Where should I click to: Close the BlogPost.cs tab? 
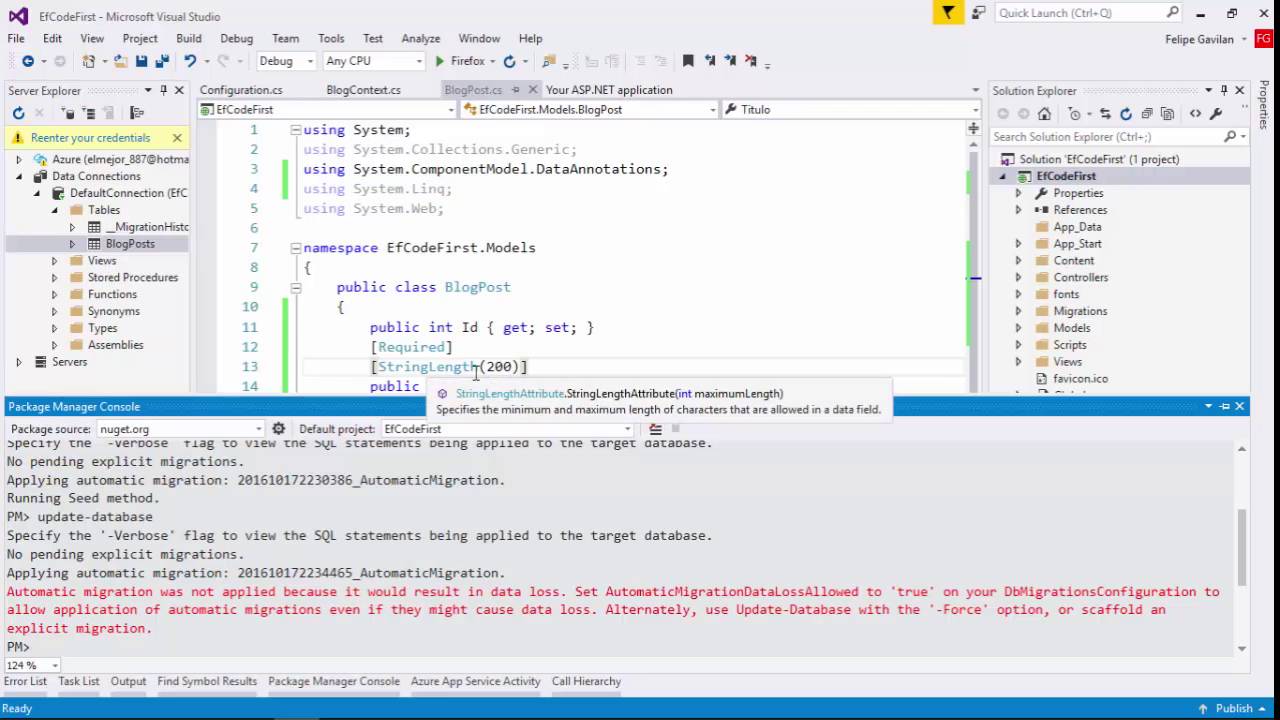(x=531, y=90)
